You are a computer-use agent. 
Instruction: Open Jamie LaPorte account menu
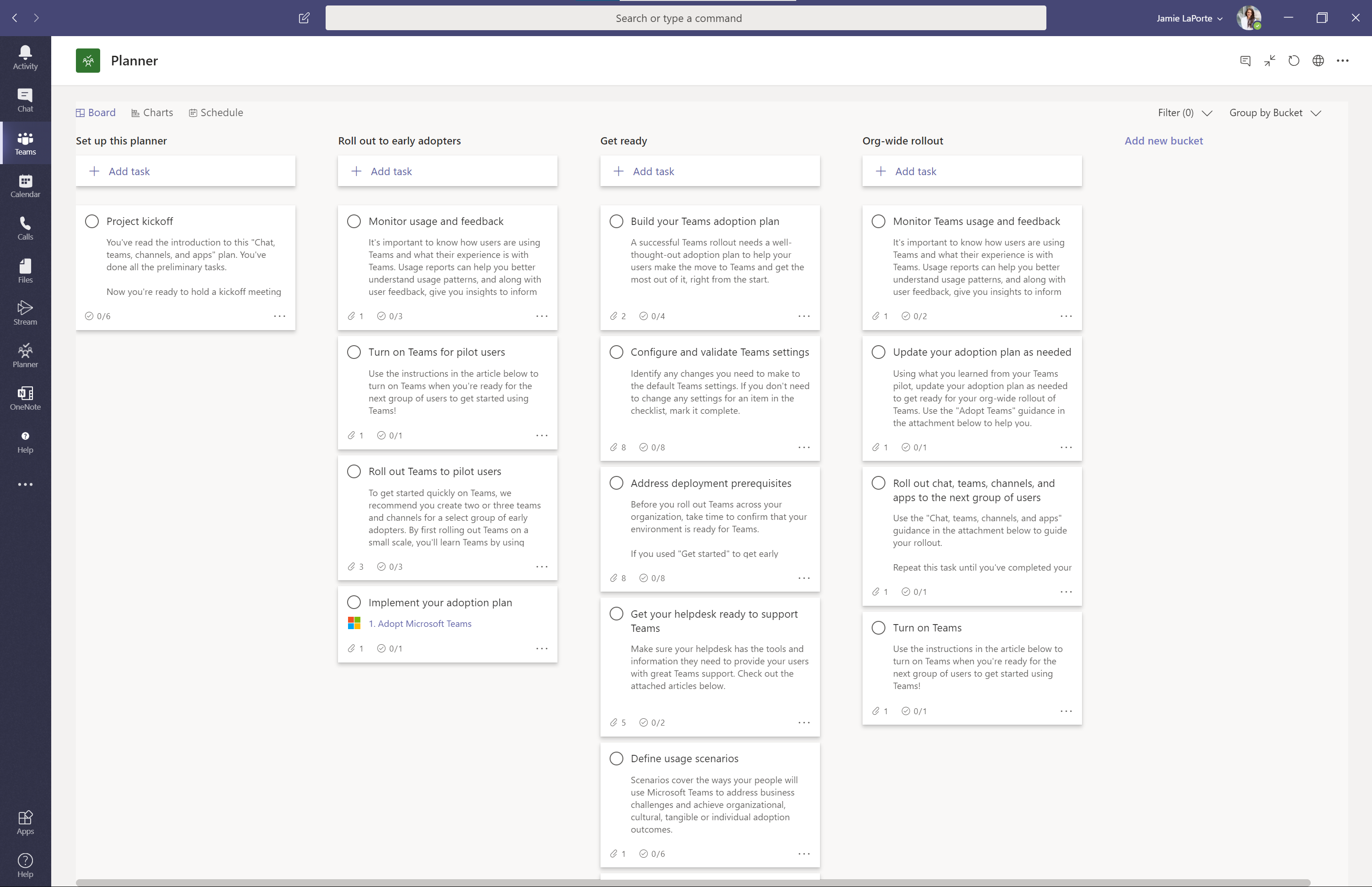click(1190, 18)
